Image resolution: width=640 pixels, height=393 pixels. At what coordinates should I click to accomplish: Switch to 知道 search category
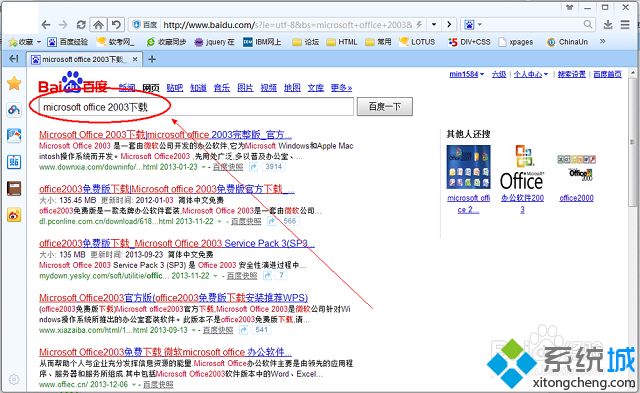click(198, 88)
